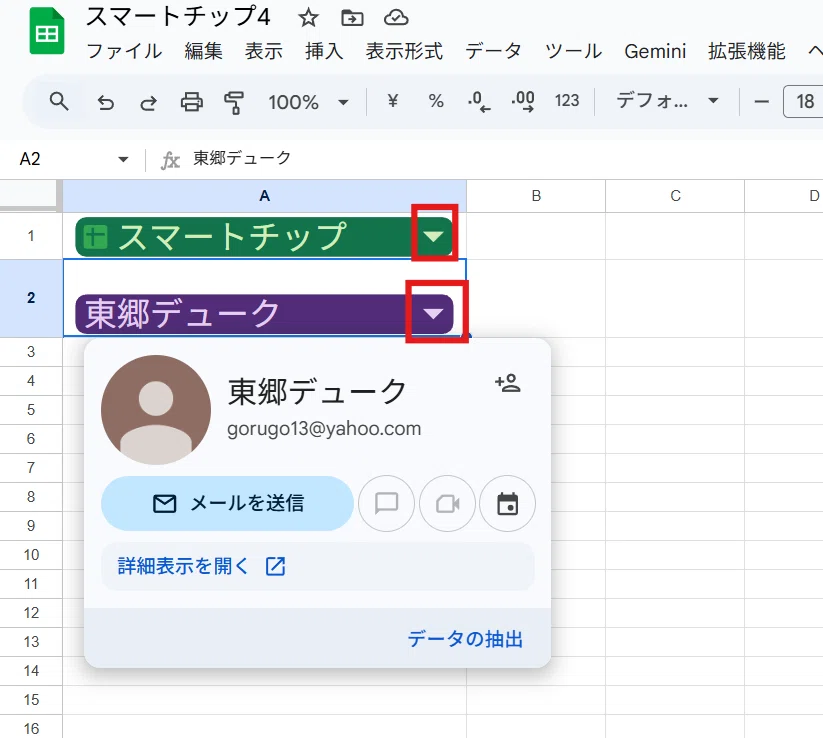Image resolution: width=823 pixels, height=738 pixels.
Task: Open the 100% zoom dropdown
Action: 308,102
